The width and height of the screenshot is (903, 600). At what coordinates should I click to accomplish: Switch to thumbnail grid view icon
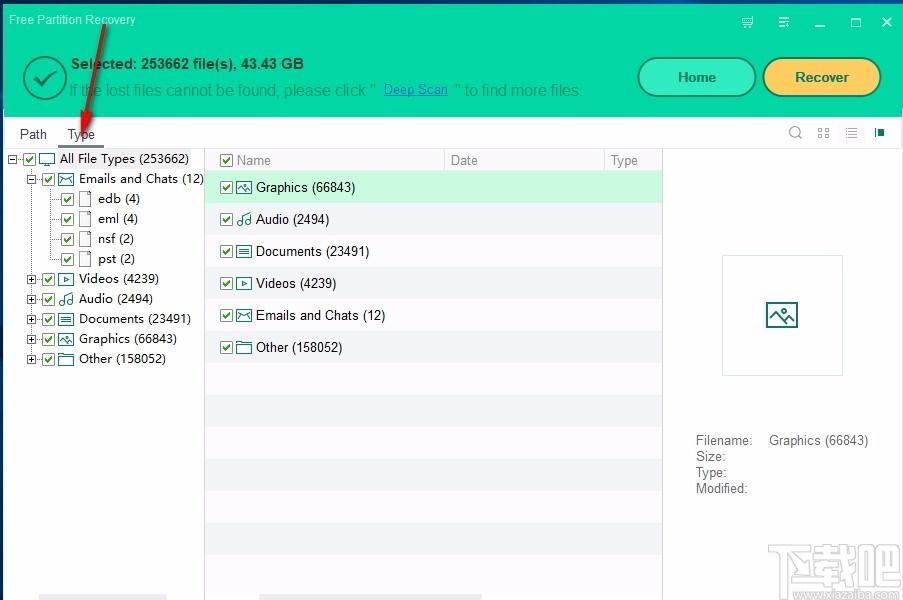point(824,133)
